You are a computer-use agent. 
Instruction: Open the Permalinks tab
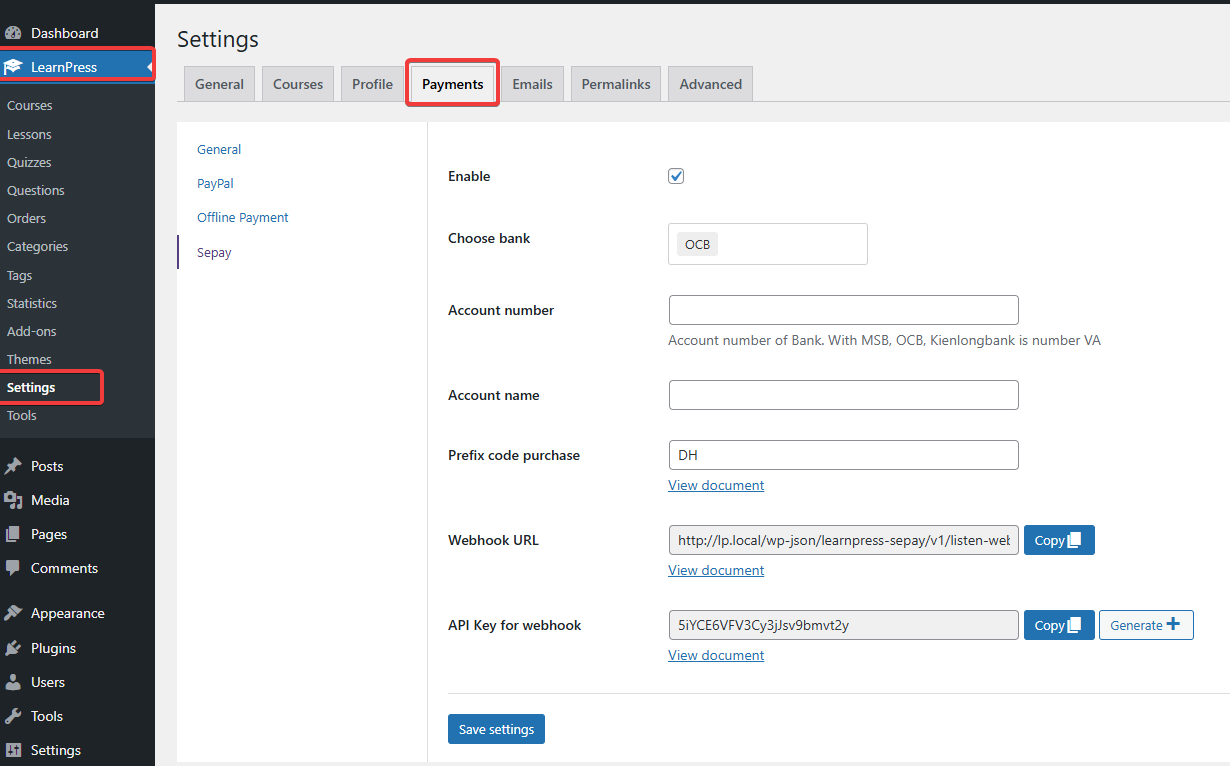(616, 84)
